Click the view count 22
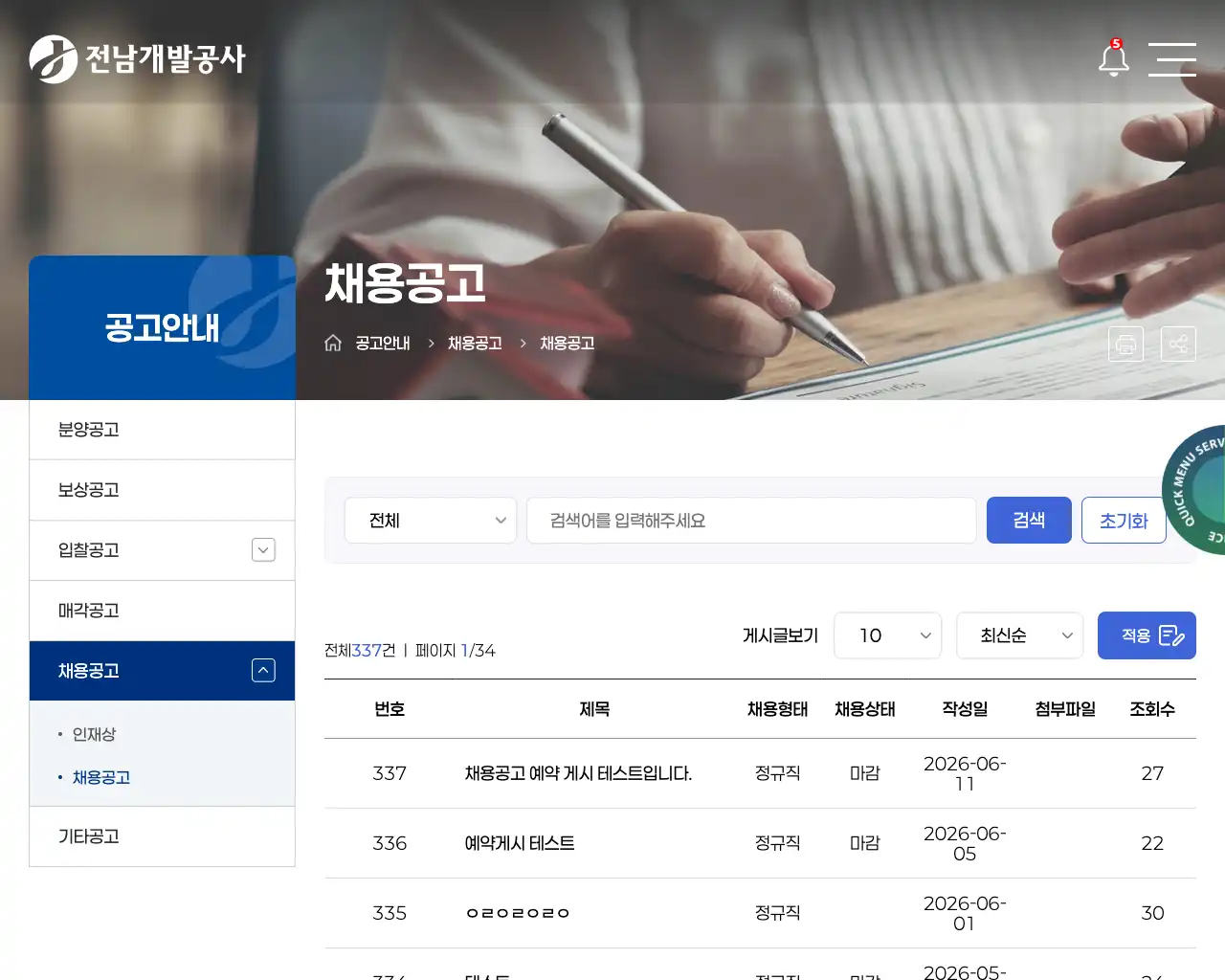The height and width of the screenshot is (980, 1225). [1152, 843]
